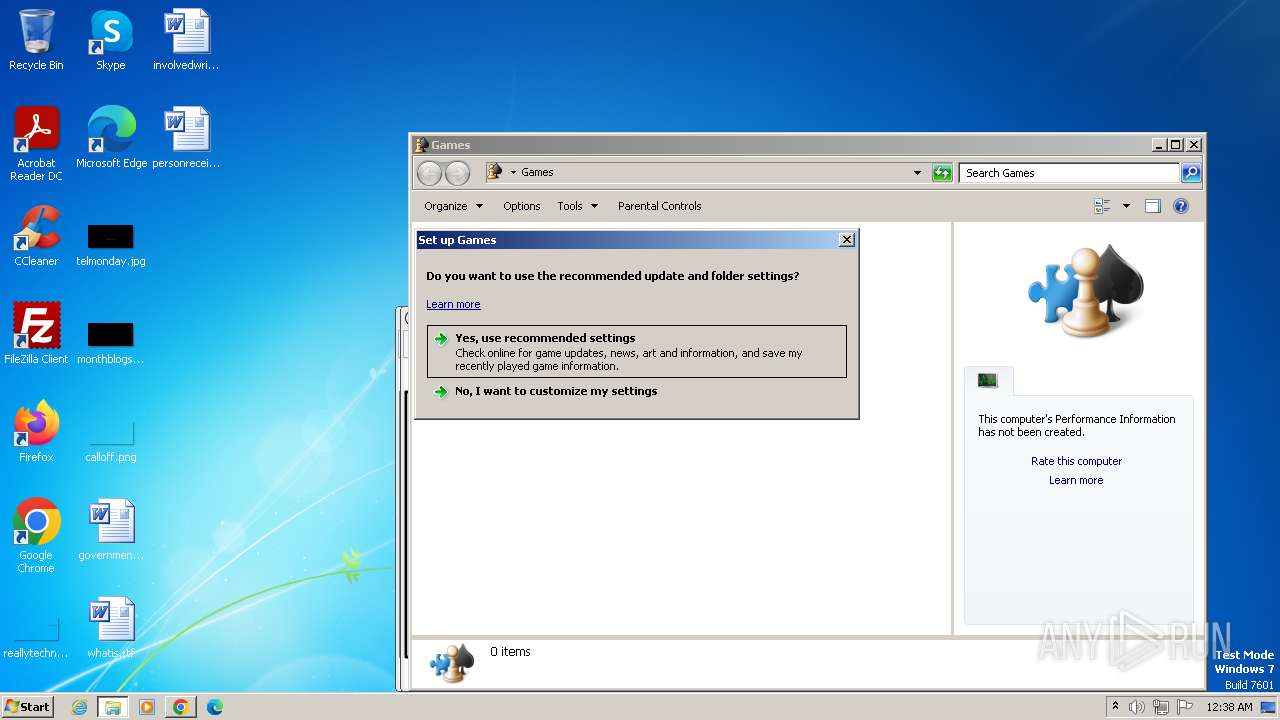This screenshot has width=1280, height=720.
Task: Click the search magnifier button
Action: (x=1191, y=173)
